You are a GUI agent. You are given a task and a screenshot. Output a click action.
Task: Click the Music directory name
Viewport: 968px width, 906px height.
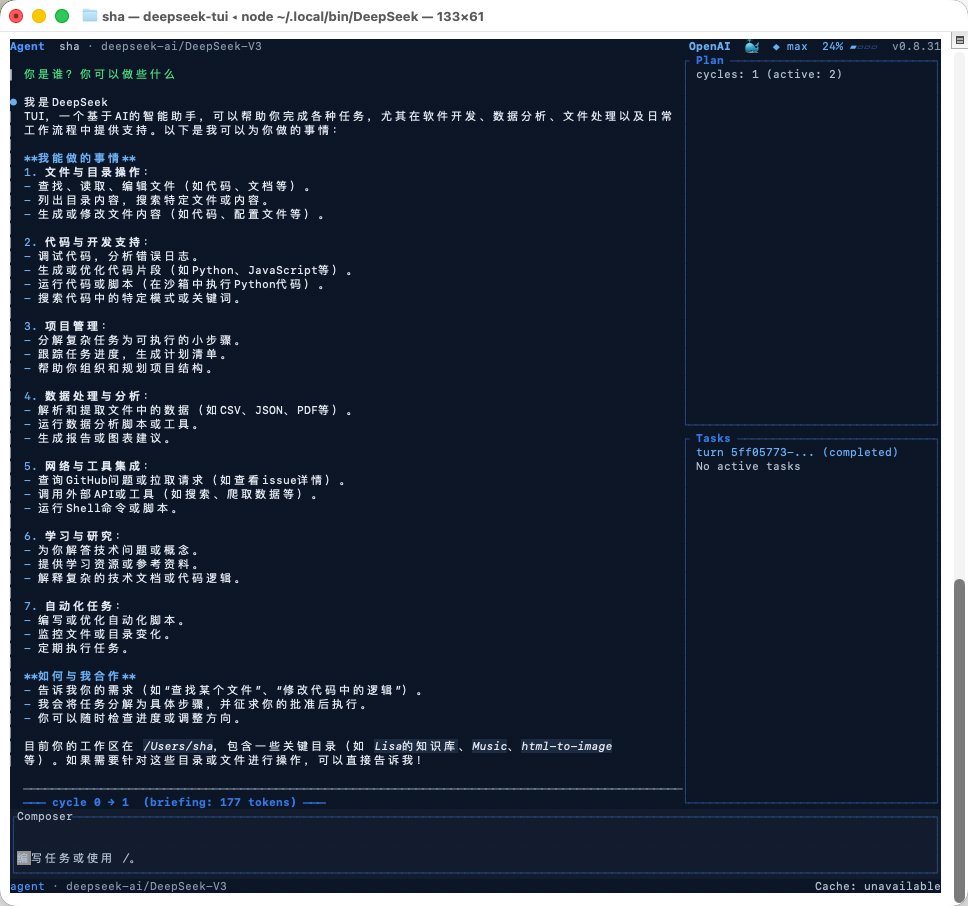click(x=490, y=746)
